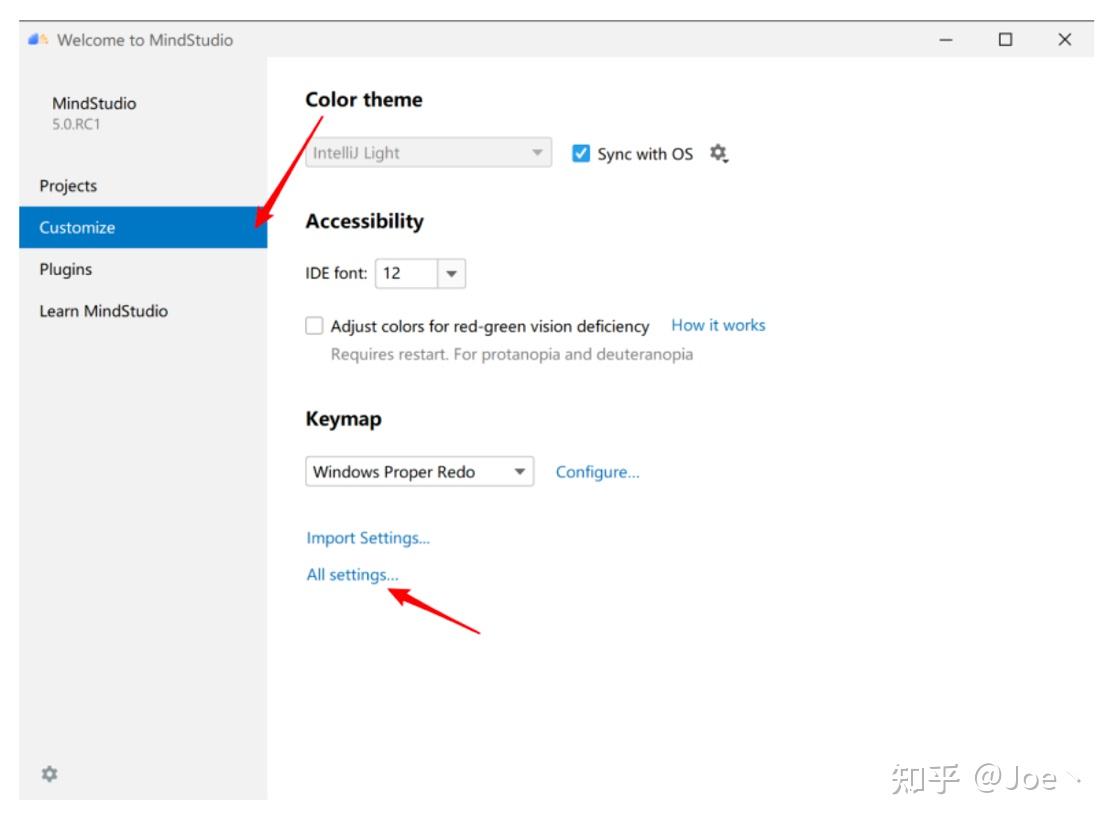
Task: Click the Import Settings... link
Action: pos(368,538)
